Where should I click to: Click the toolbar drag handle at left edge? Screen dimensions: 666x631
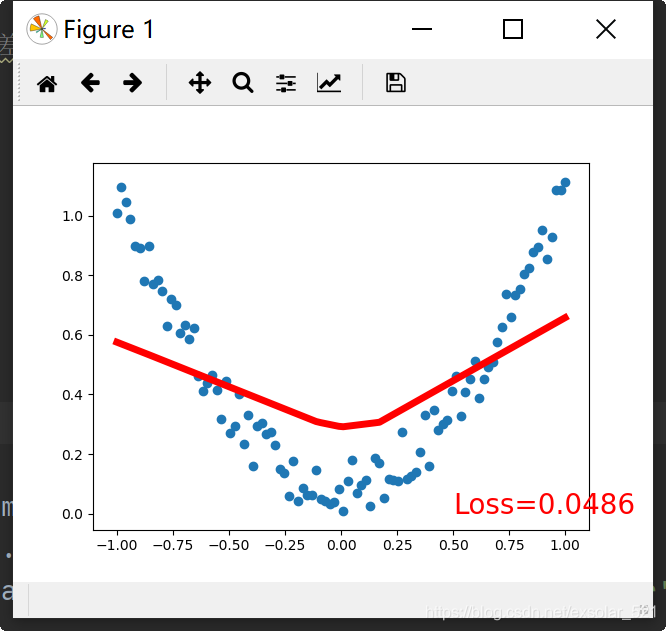[x=19, y=82]
